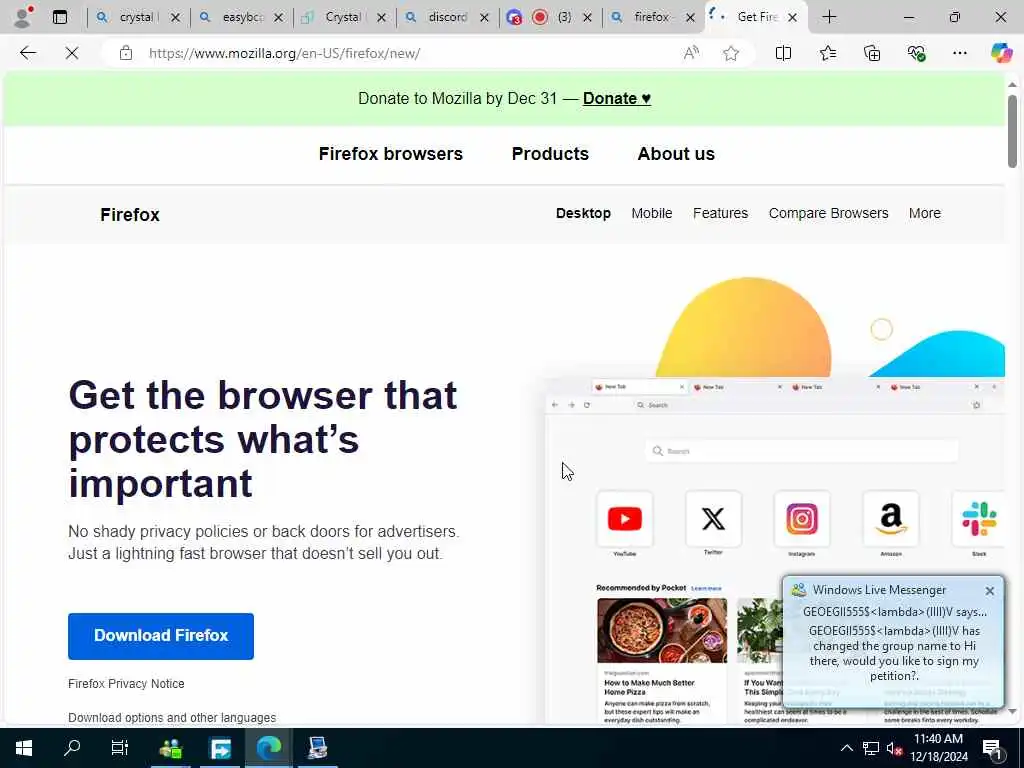Open the Windows Start menu

[24, 748]
